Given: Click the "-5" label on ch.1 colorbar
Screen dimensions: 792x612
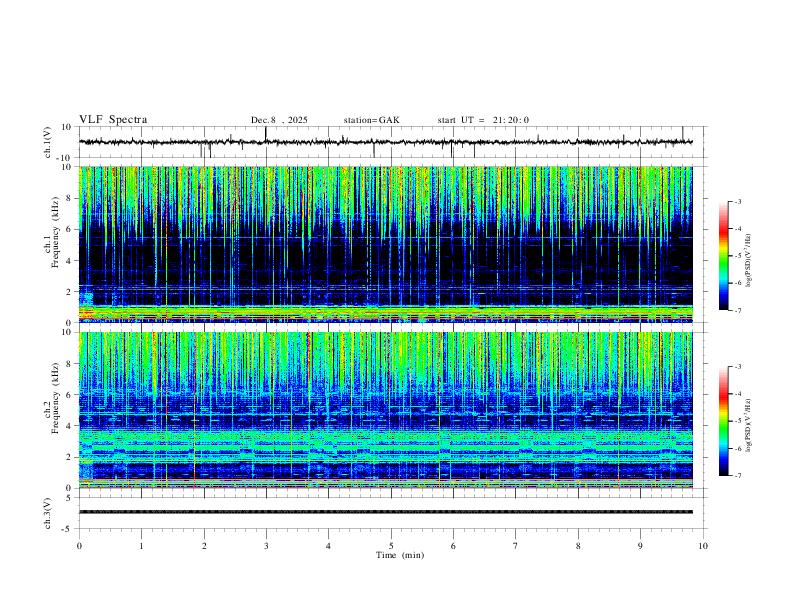Looking at the screenshot, I should tap(737, 256).
